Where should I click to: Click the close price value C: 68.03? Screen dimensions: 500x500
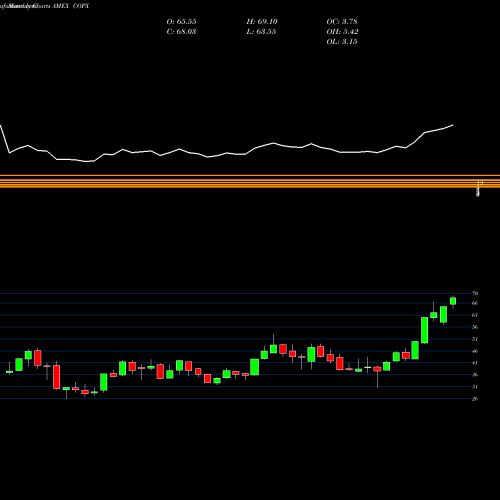(x=181, y=32)
